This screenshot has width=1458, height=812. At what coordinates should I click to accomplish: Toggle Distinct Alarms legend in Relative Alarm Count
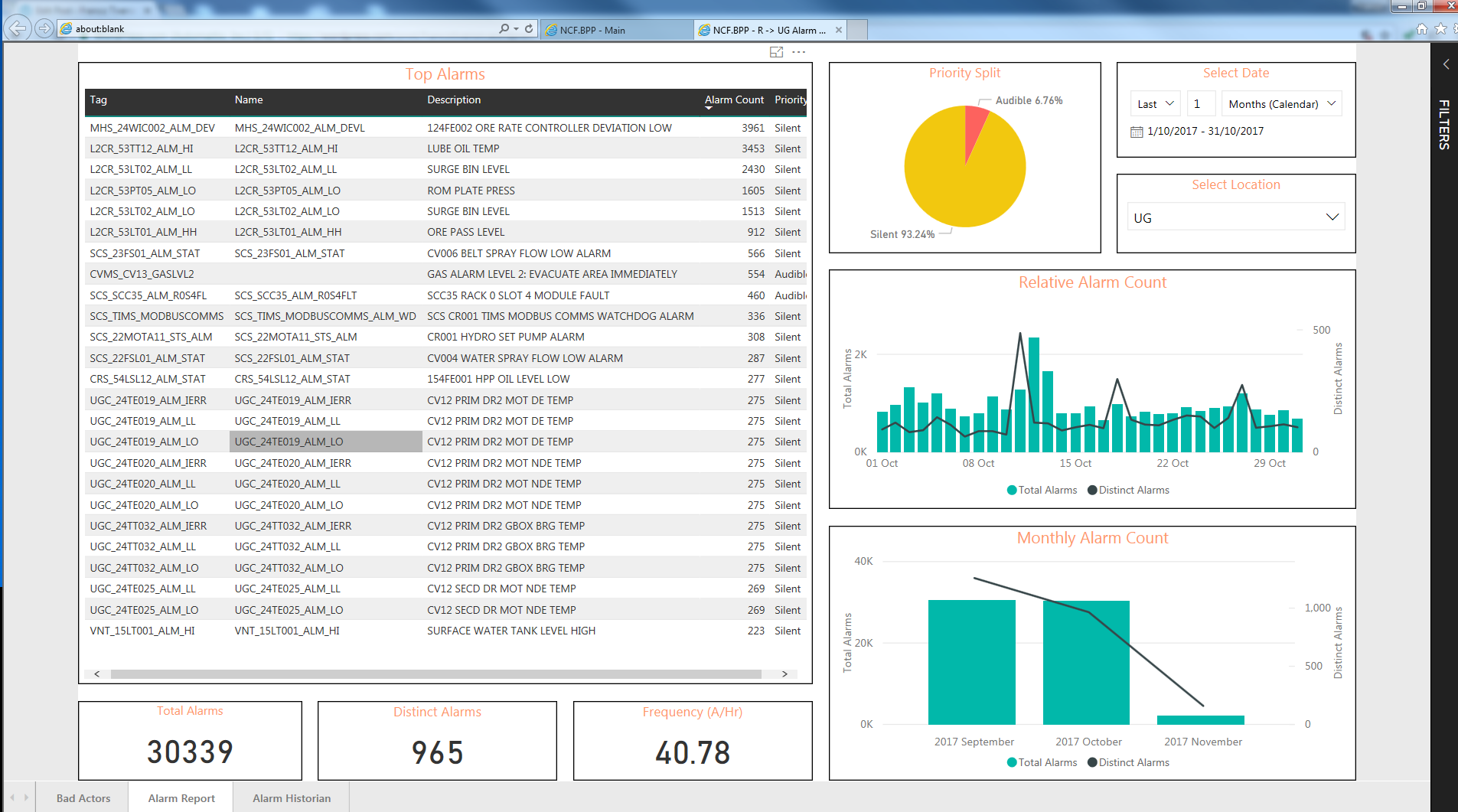pyautogui.click(x=1128, y=490)
